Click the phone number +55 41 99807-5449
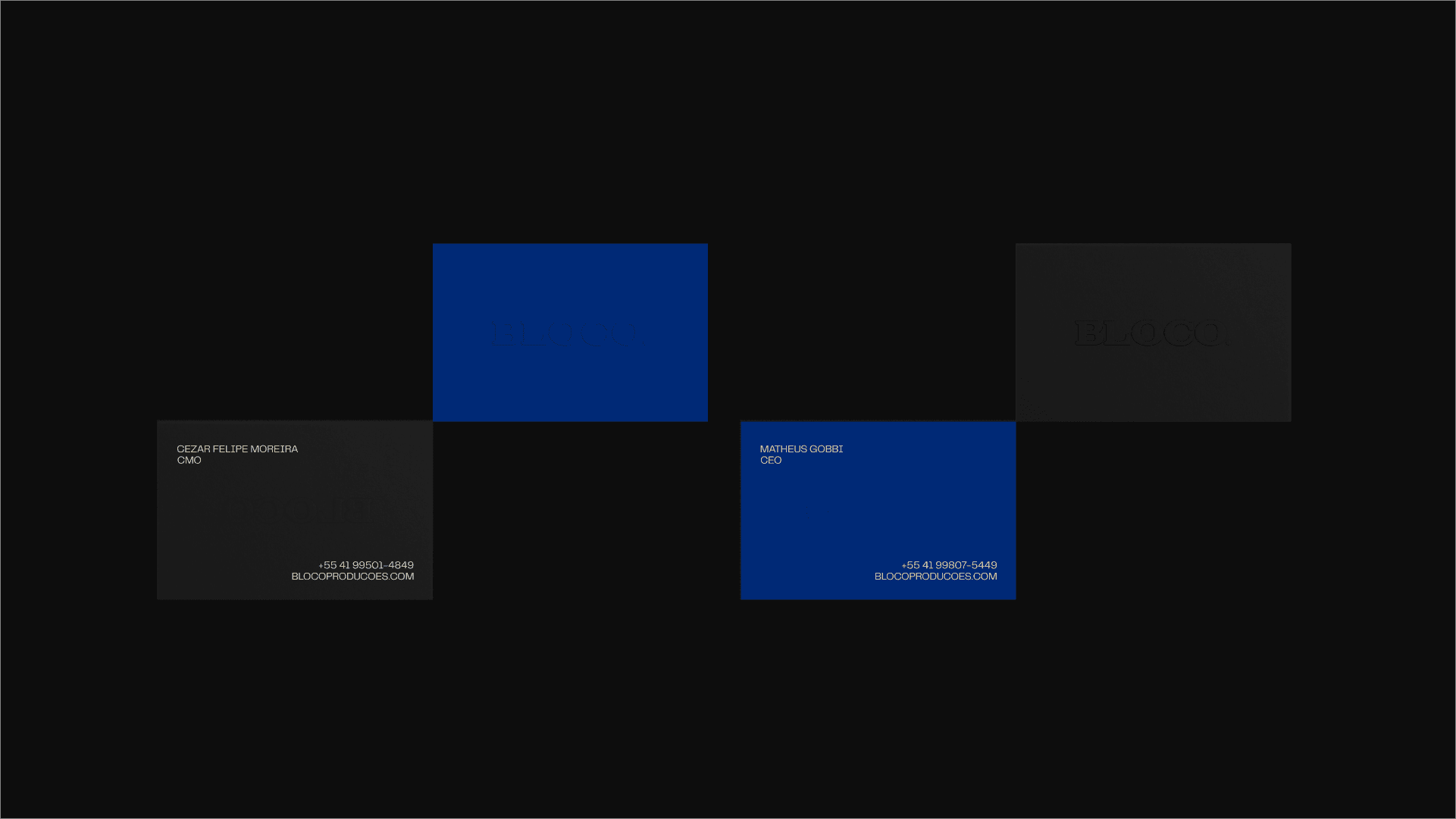 [949, 565]
